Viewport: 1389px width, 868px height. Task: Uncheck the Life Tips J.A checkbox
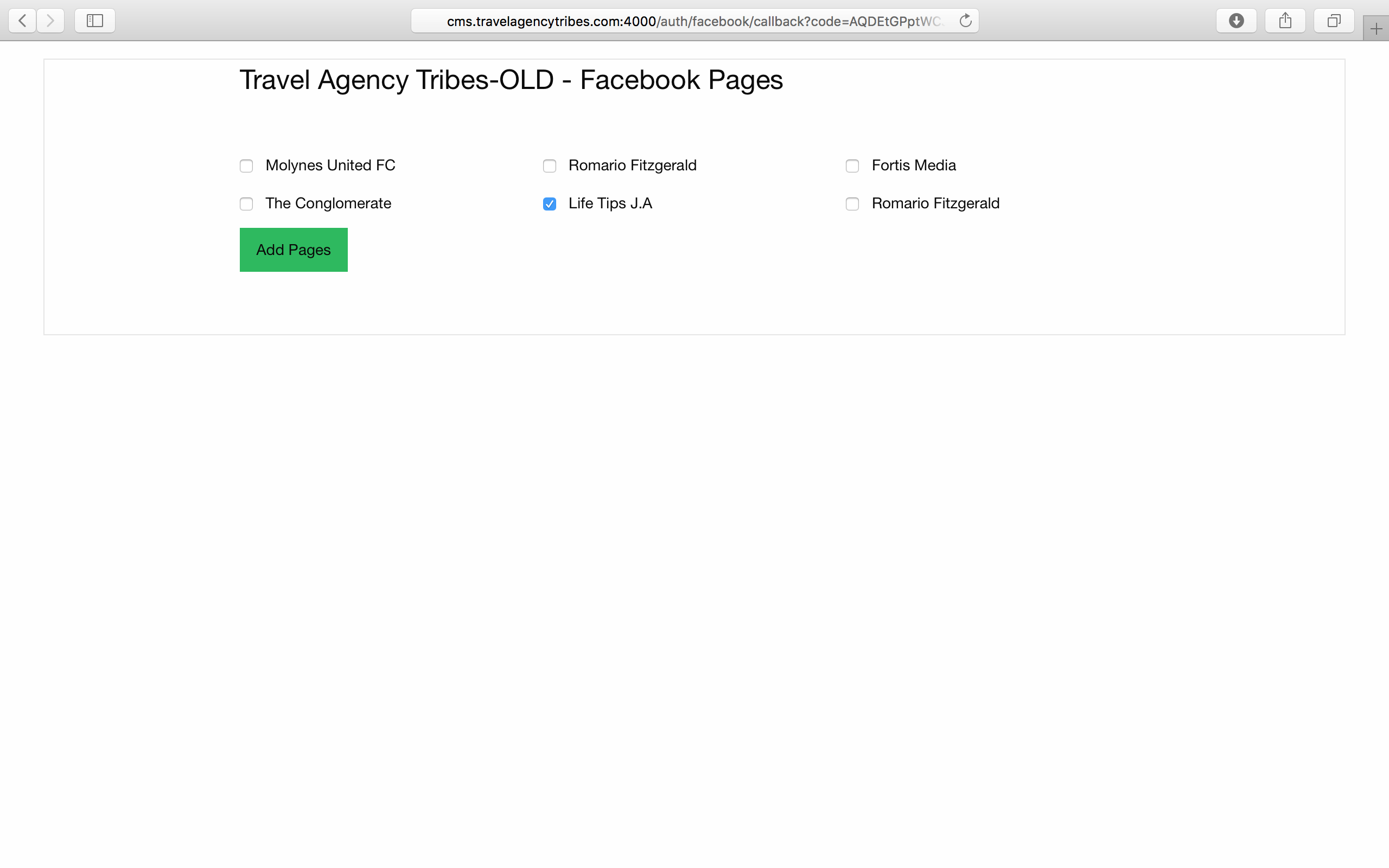pos(549,204)
